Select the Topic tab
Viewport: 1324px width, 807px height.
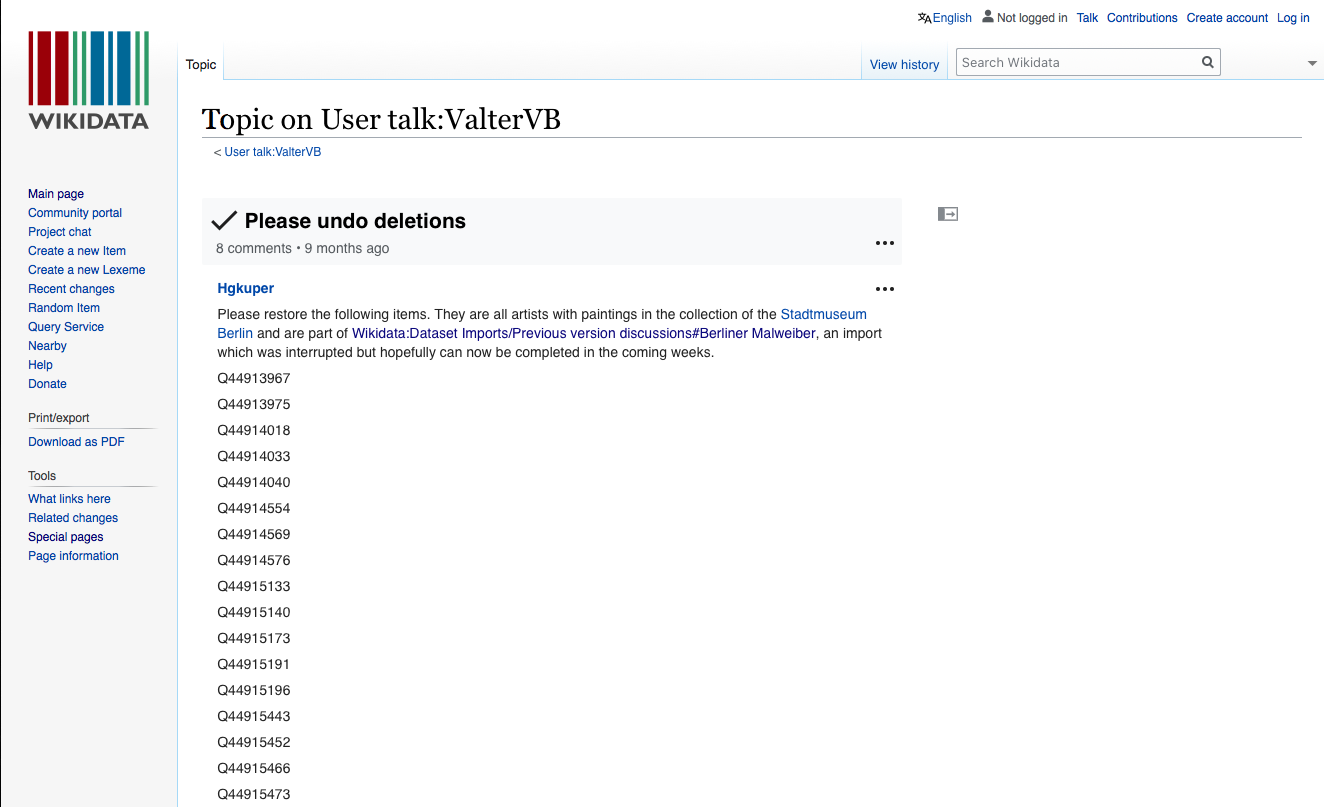201,64
